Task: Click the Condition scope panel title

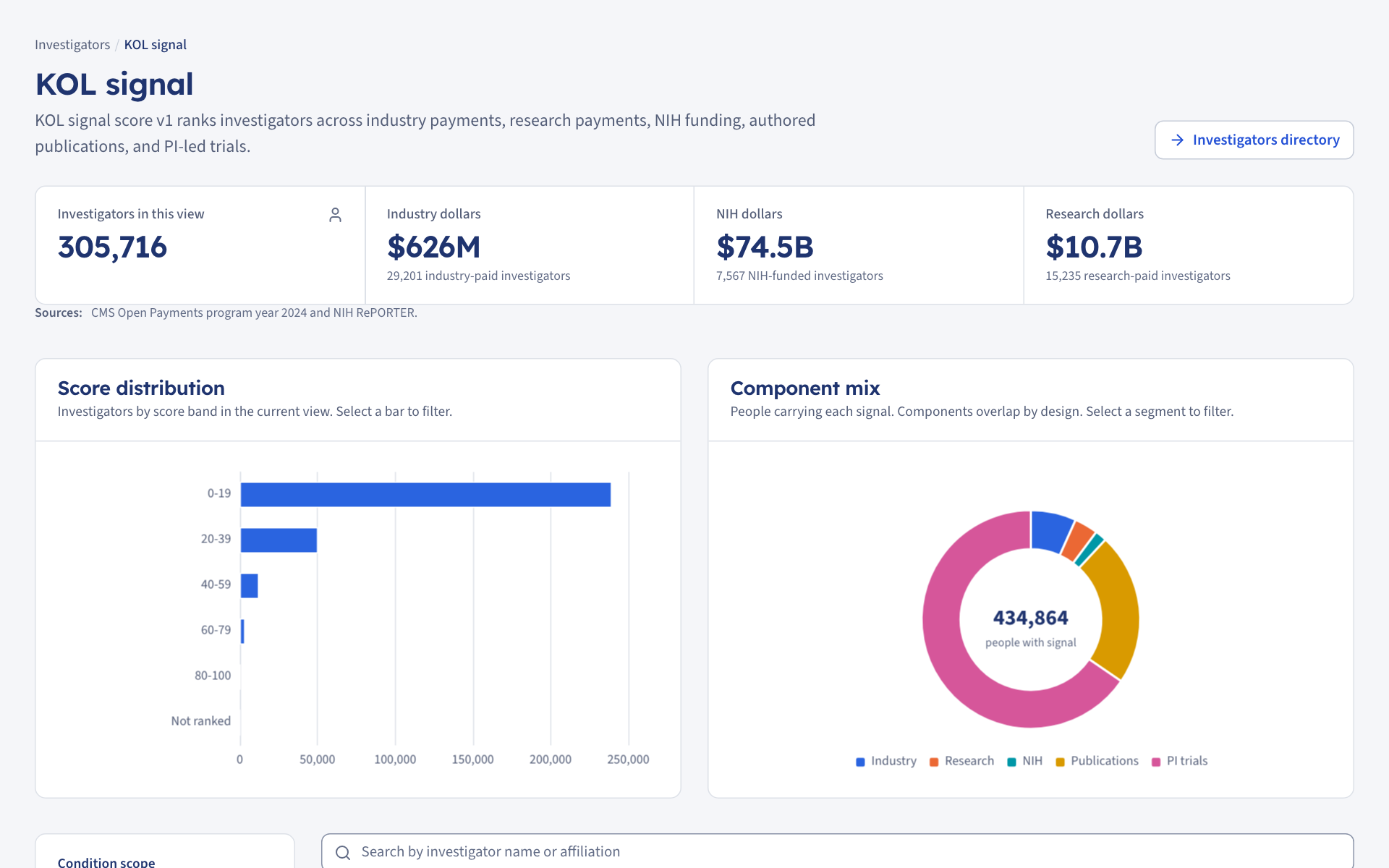Action: pyautogui.click(x=106, y=861)
